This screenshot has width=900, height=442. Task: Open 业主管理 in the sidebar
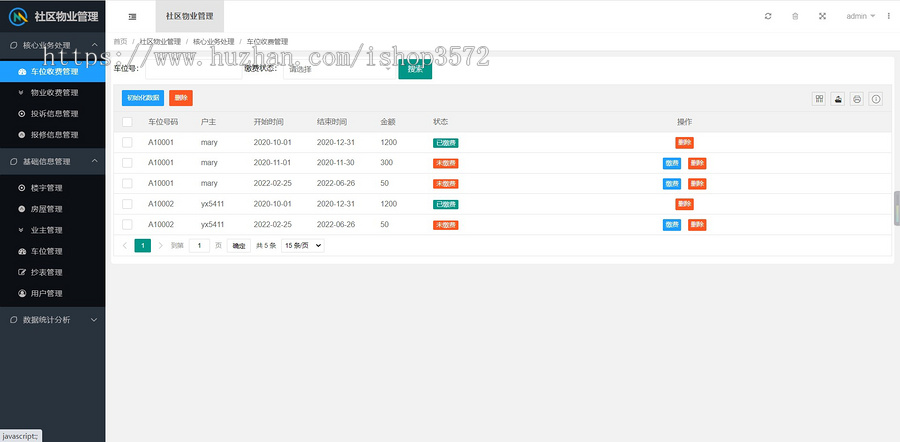53,230
